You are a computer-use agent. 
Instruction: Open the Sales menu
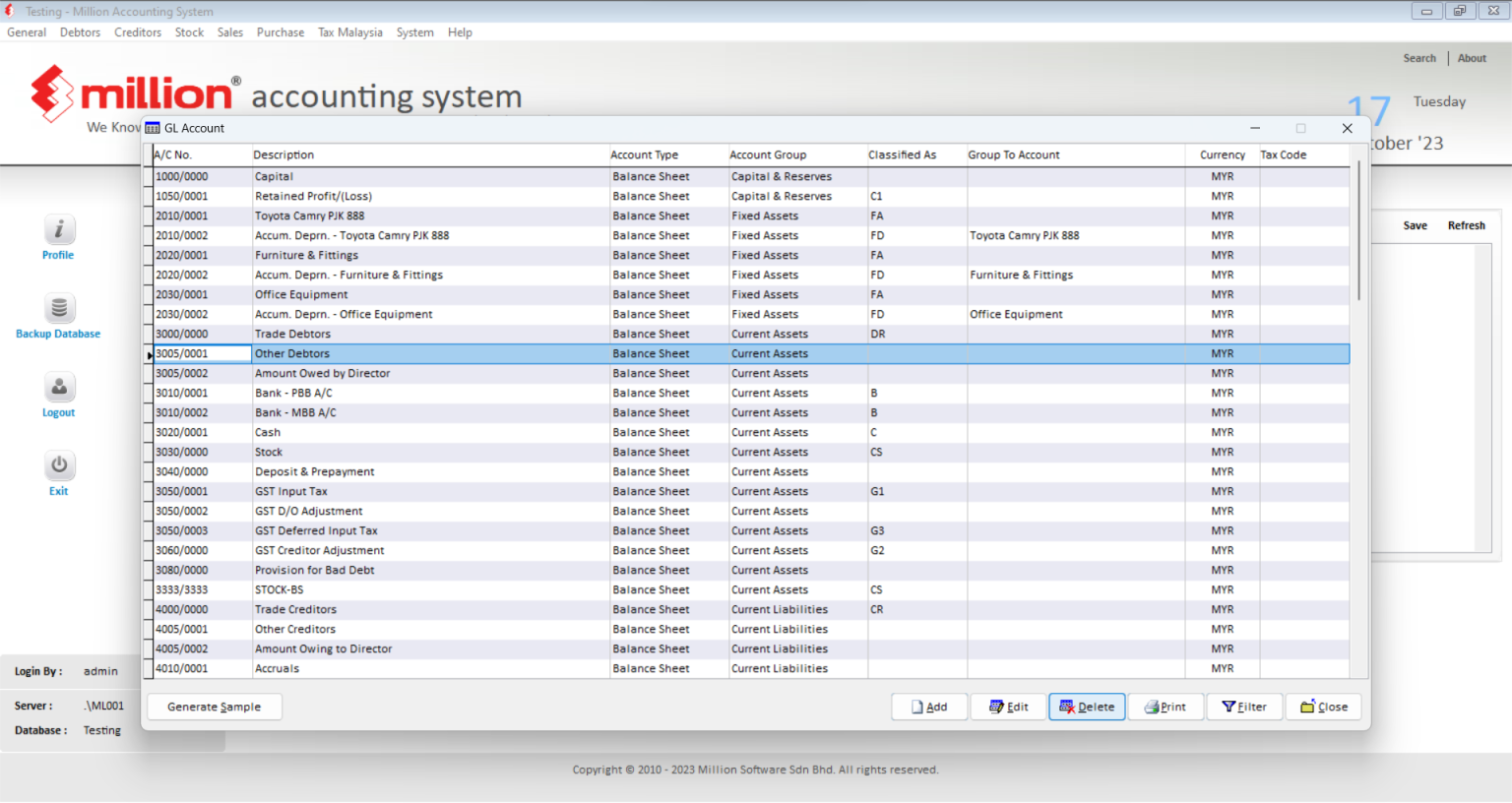click(230, 32)
